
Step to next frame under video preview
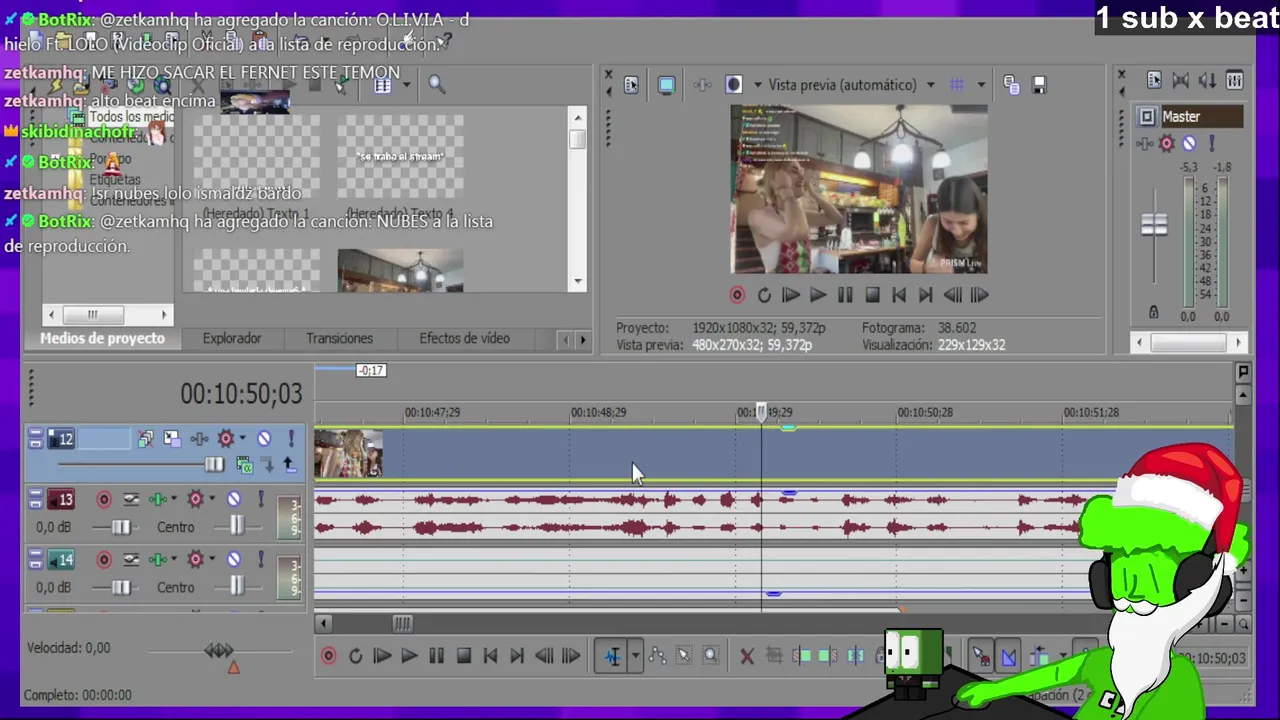(980, 295)
